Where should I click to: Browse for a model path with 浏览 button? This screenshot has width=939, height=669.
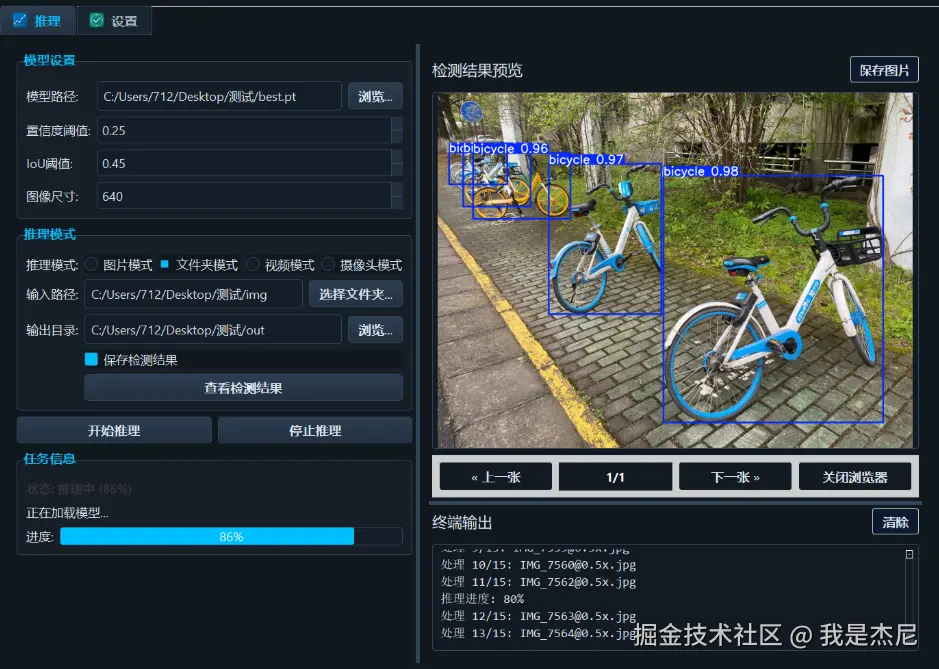(x=374, y=96)
